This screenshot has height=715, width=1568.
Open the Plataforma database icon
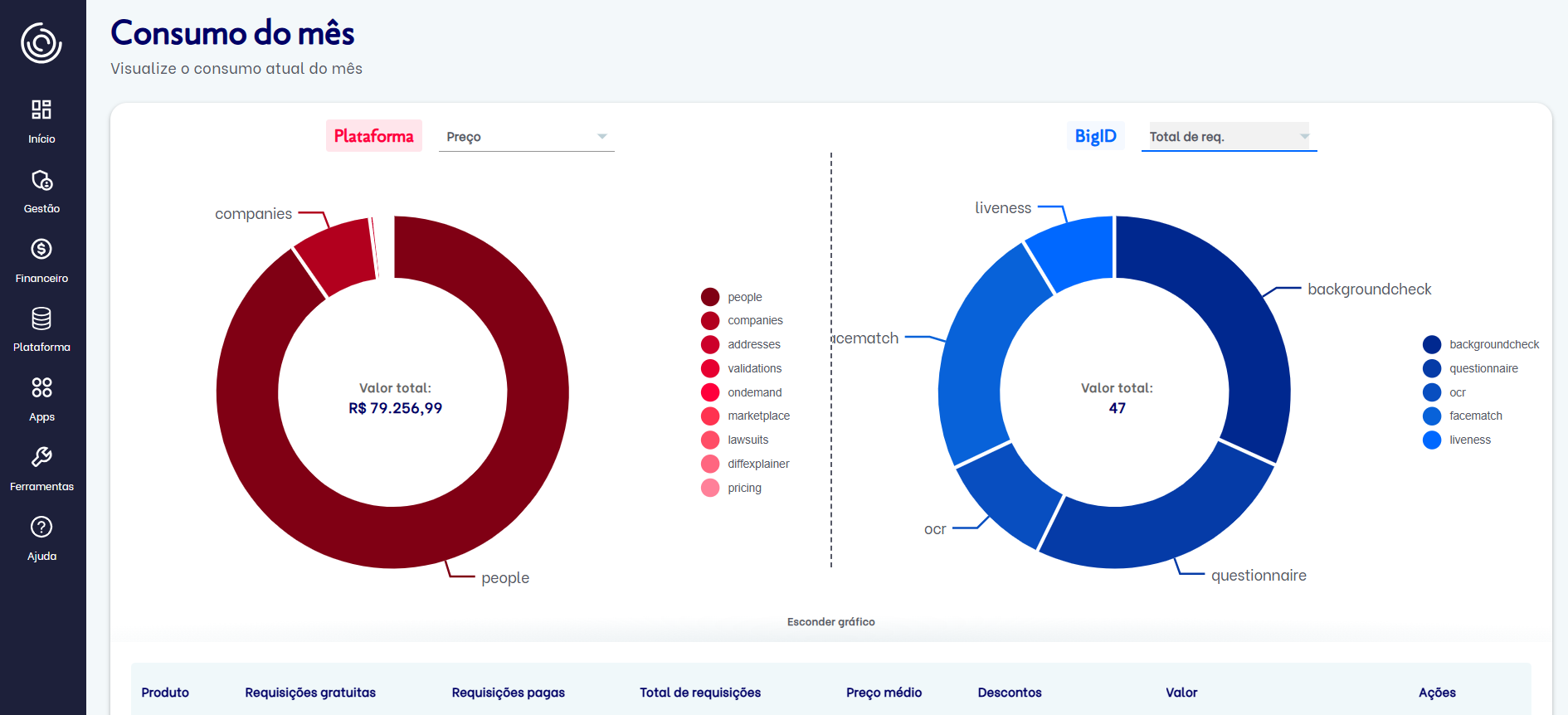(x=41, y=319)
